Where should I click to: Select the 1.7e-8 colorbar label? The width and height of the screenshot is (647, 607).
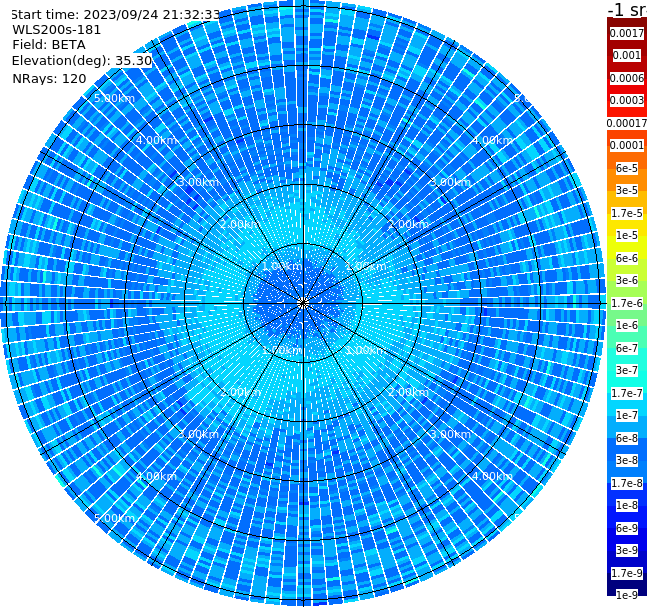click(627, 483)
